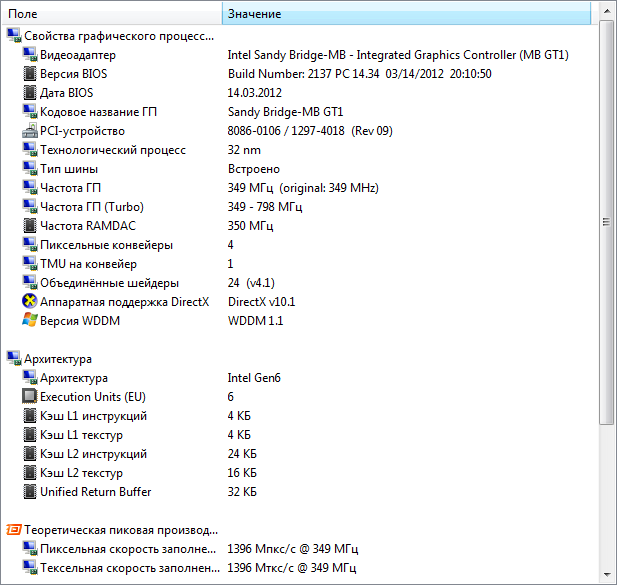This screenshot has height=585, width=617.
Task: Click the icon beside the Архитектура Intel Gen6 row
Action: tap(30, 378)
